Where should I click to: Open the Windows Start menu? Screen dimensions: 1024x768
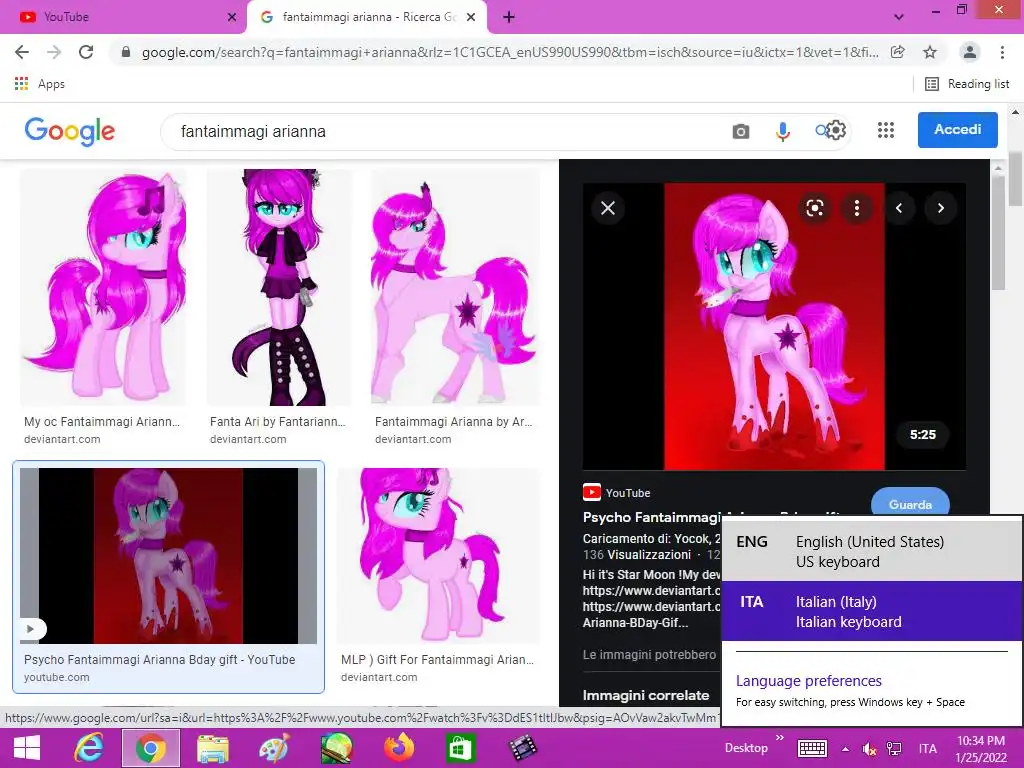(x=26, y=748)
